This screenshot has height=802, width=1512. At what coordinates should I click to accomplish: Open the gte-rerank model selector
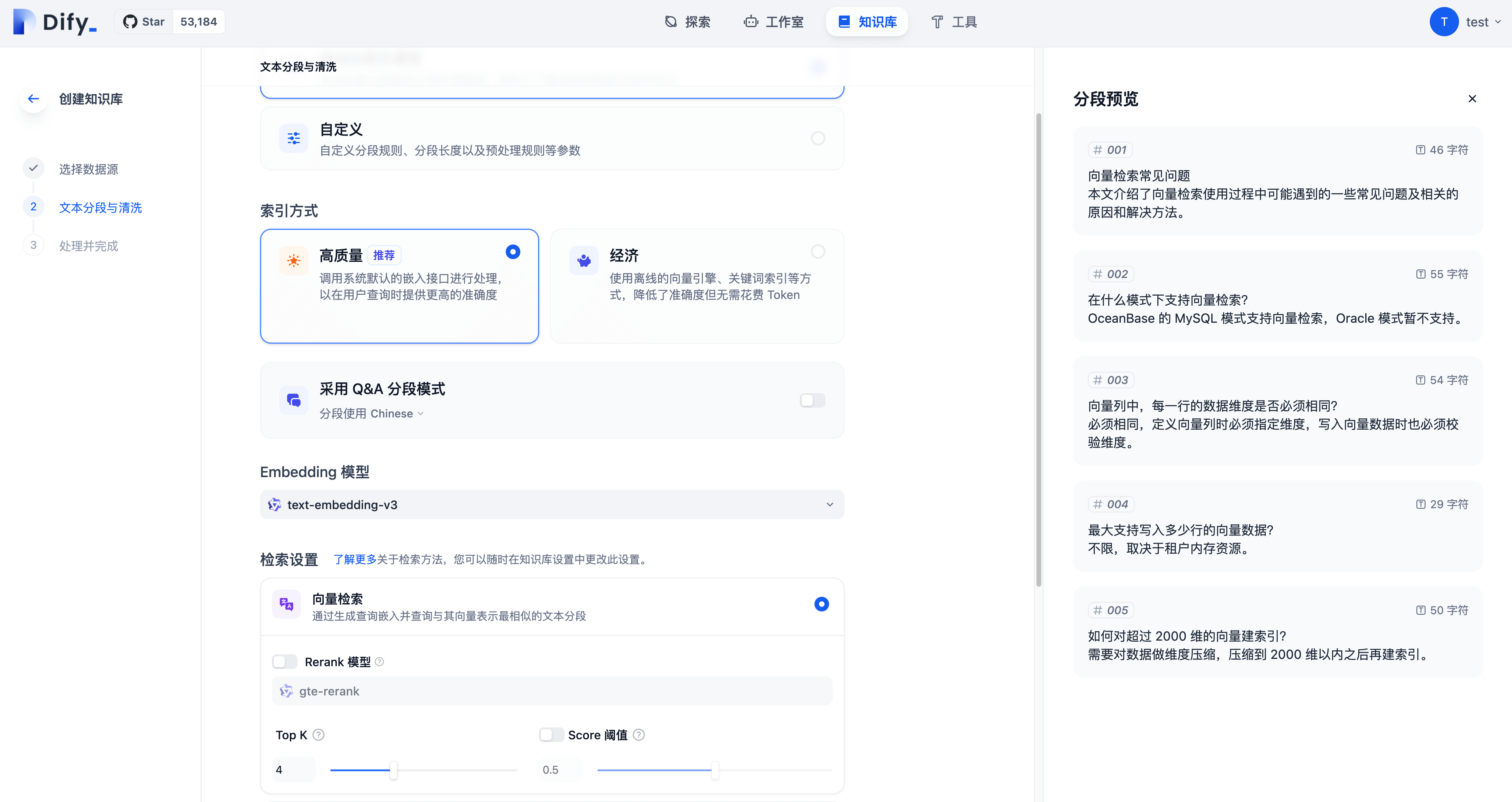[x=552, y=691]
